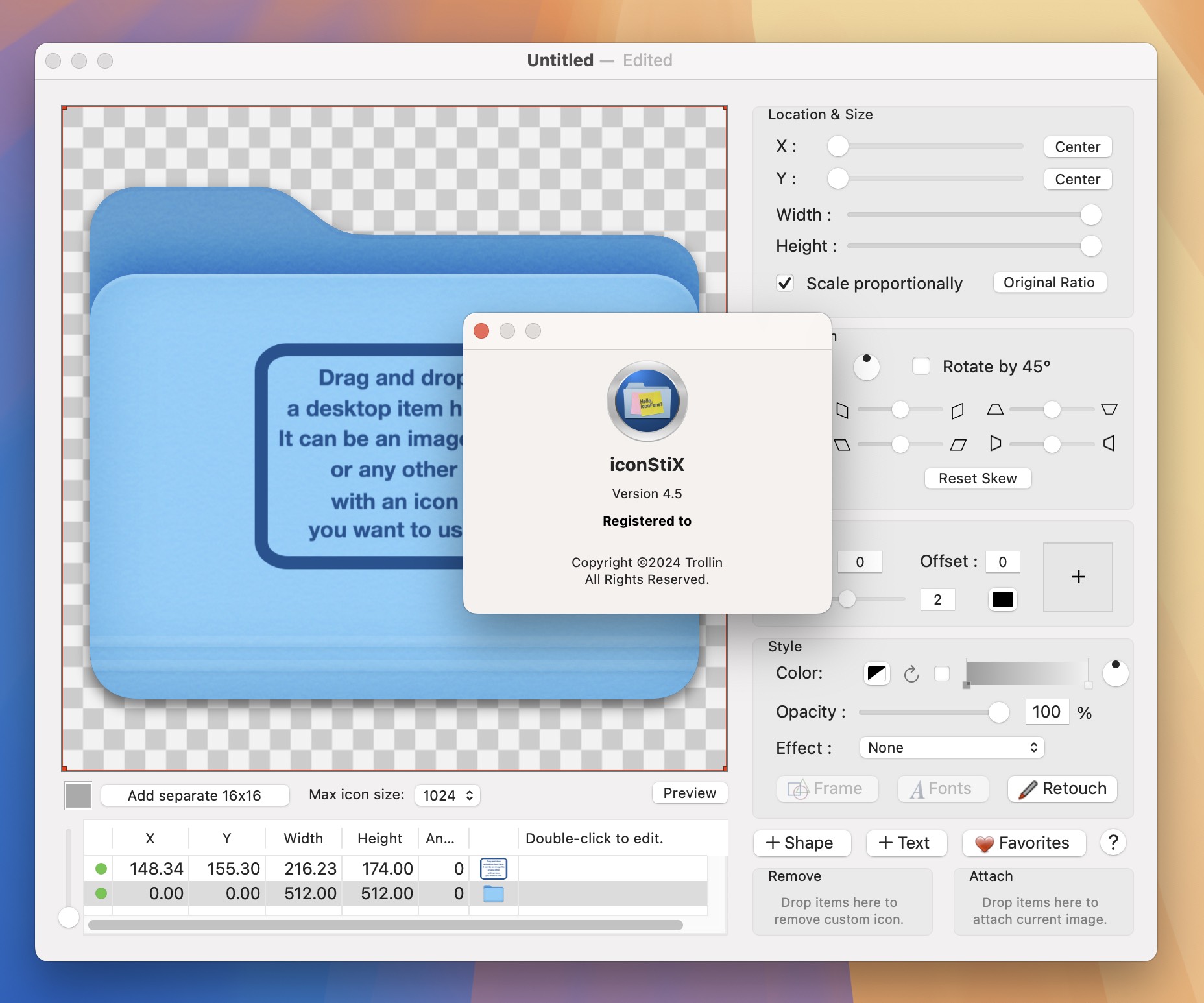Click the X location slider knob

click(838, 146)
